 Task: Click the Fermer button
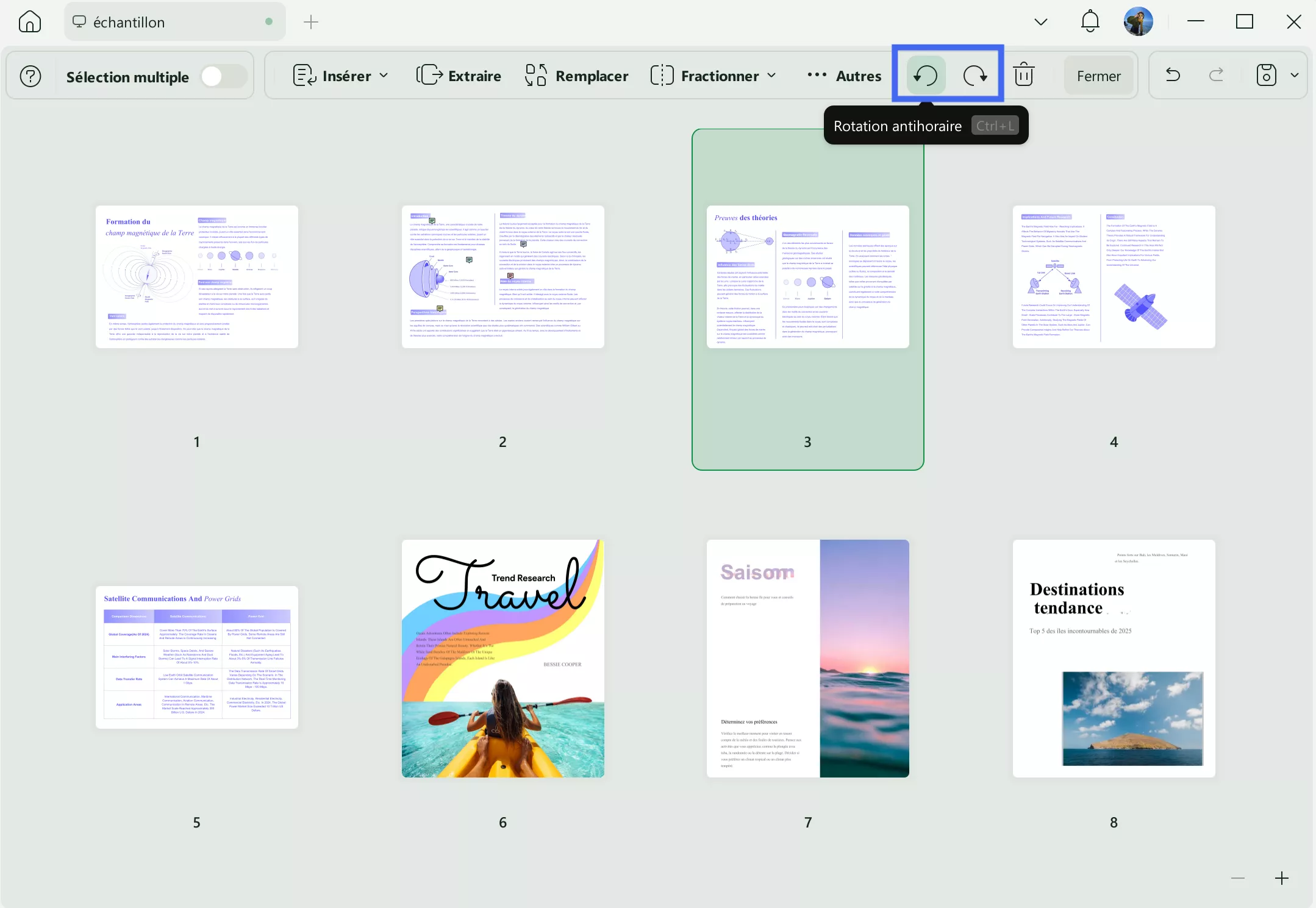(x=1098, y=76)
